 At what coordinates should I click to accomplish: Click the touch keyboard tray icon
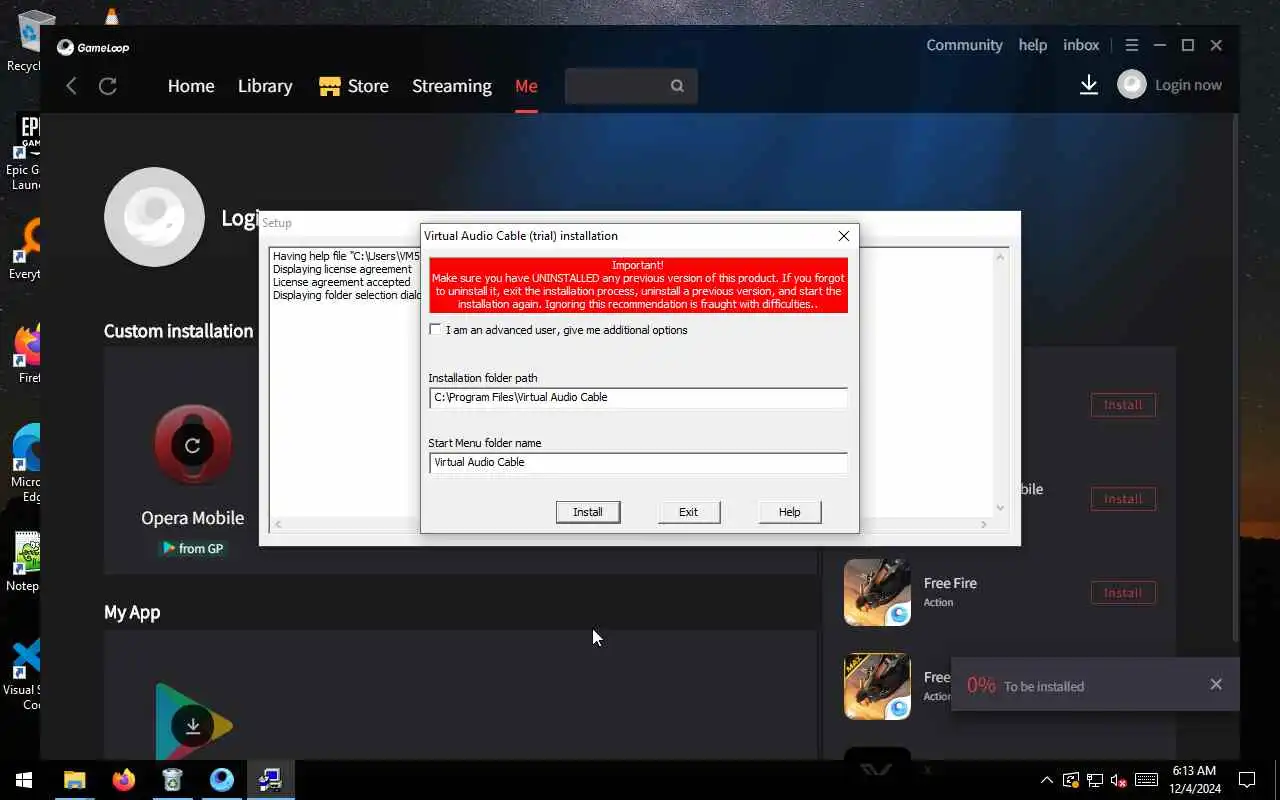pos(1147,780)
